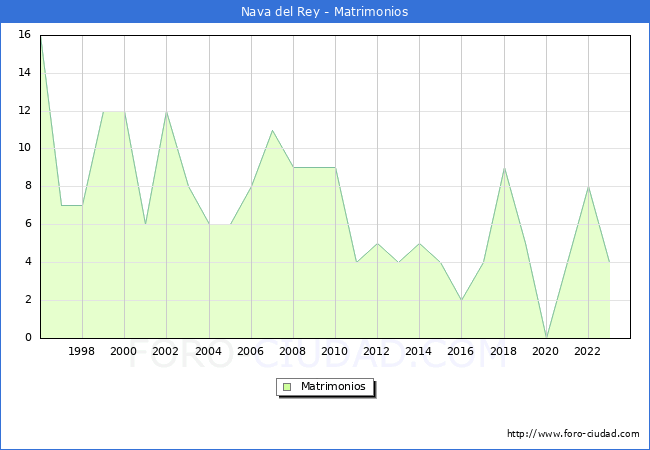
Task: Click the 2007 peak of value 11
Action: [x=272, y=130]
